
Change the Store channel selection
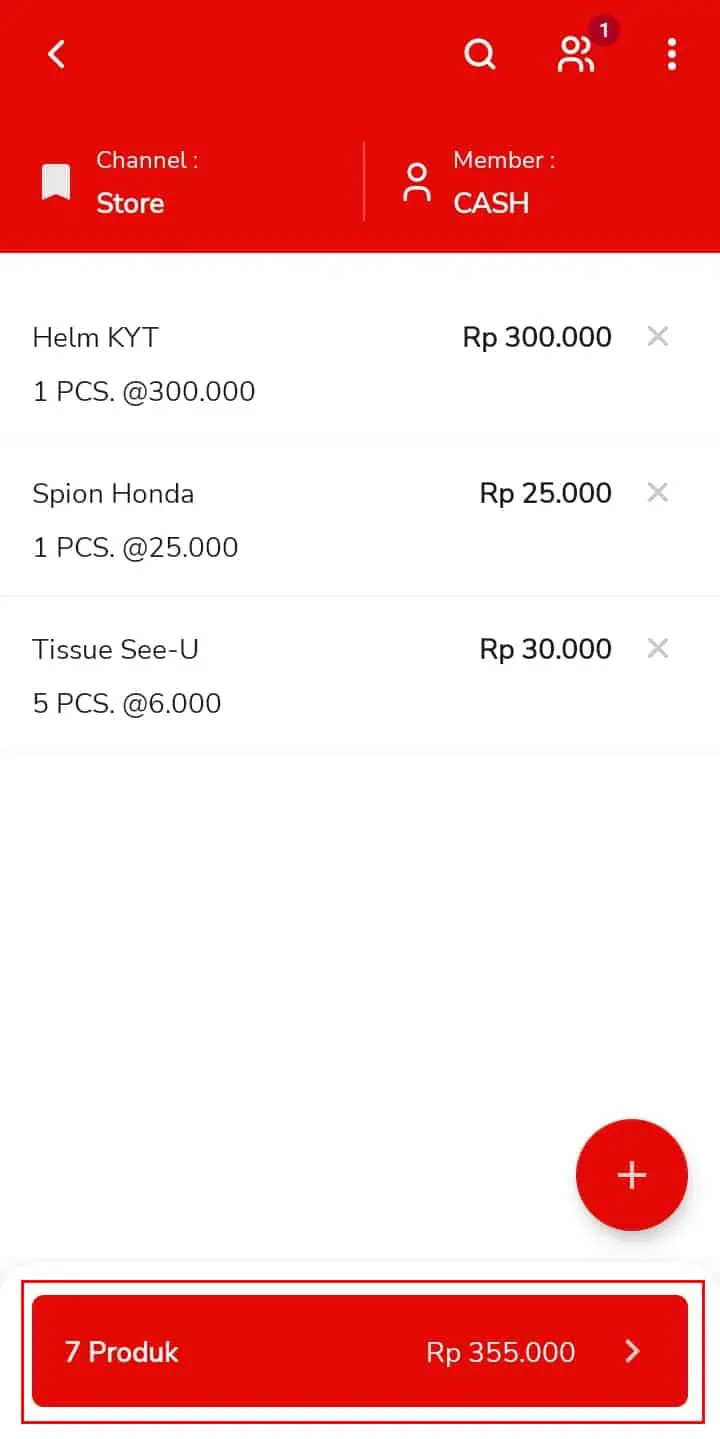tap(130, 203)
